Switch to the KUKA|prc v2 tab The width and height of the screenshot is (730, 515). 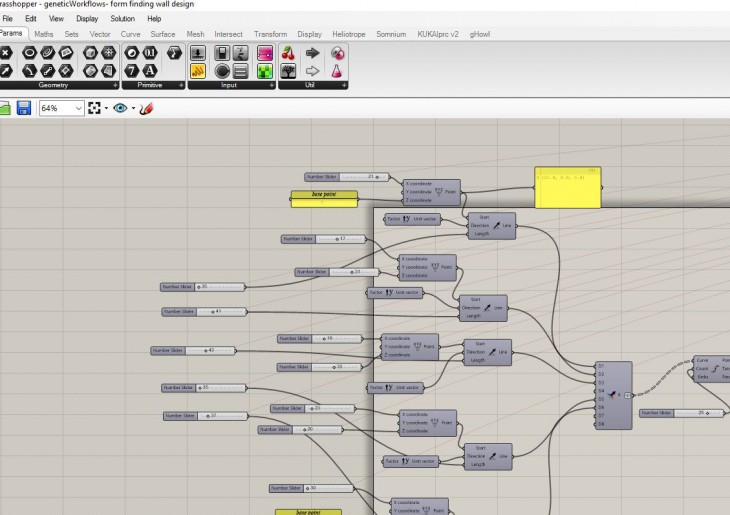point(437,34)
